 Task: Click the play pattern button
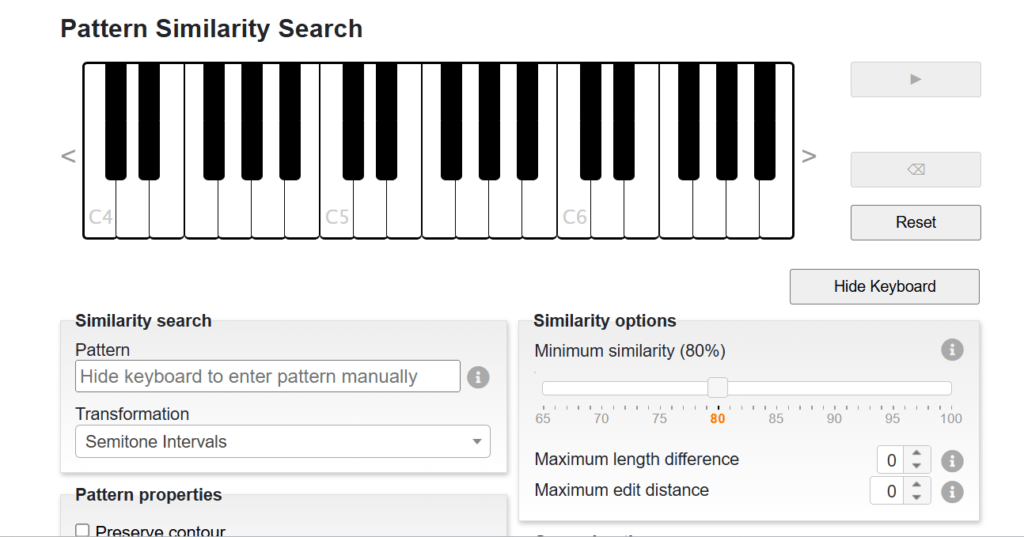coord(915,80)
